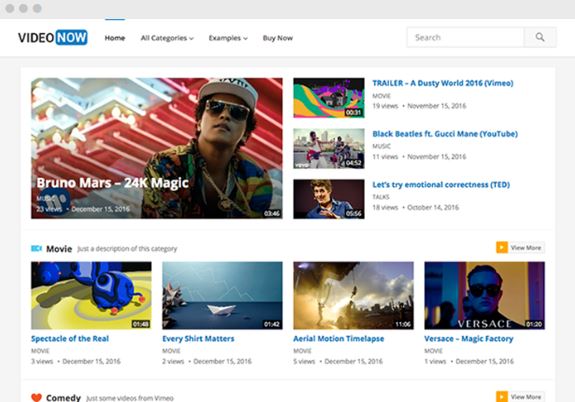This screenshot has width=575, height=402.
Task: Open the emotional correctness TED thumbnail
Action: [x=329, y=199]
